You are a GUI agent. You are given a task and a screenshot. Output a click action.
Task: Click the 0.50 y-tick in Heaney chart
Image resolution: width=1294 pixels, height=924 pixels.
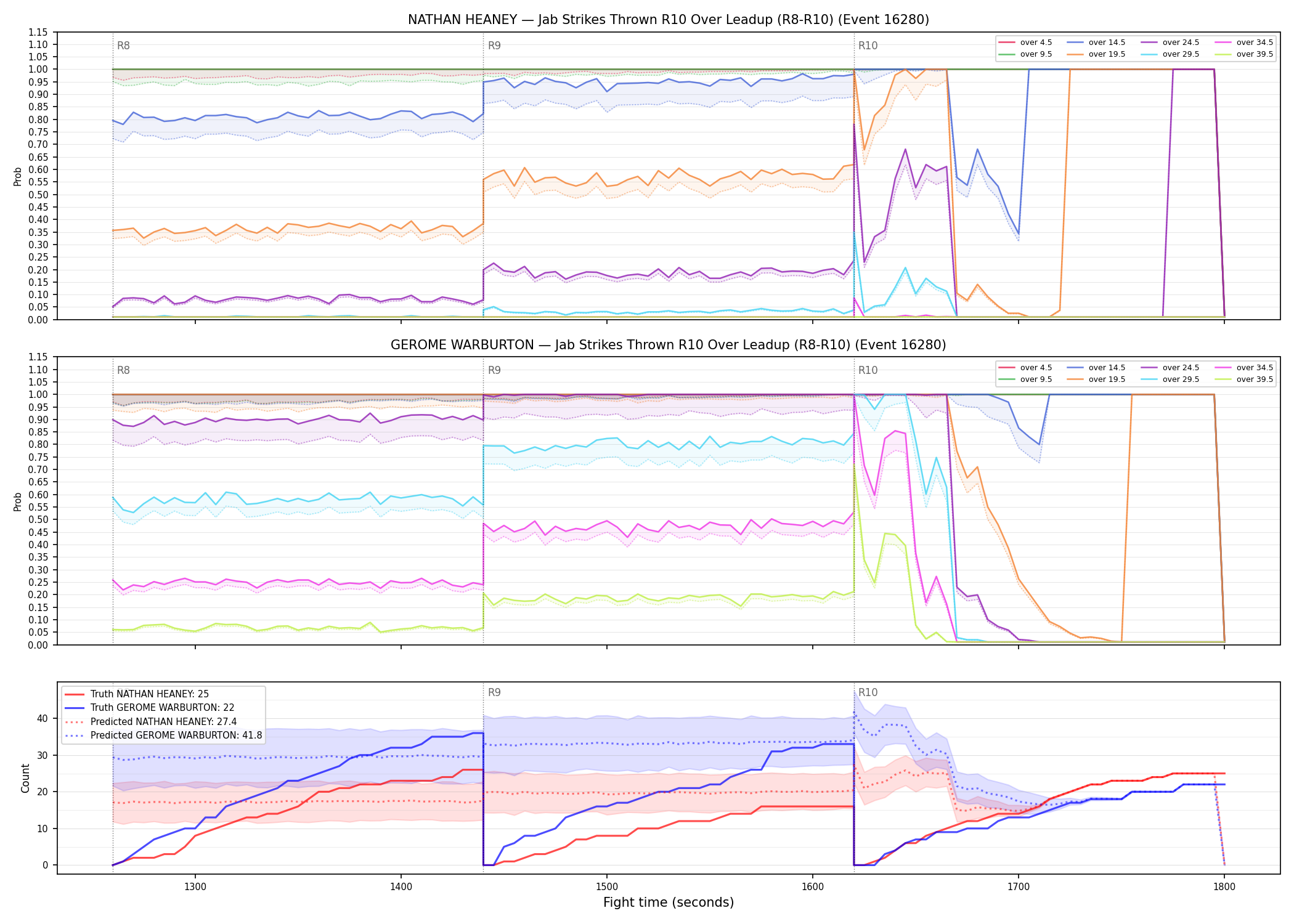[38, 195]
